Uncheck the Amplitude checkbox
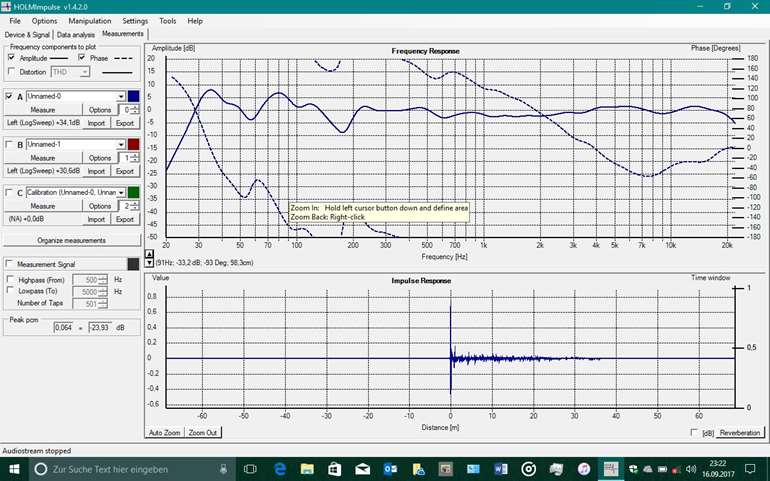This screenshot has width=770, height=481. click(x=12, y=59)
